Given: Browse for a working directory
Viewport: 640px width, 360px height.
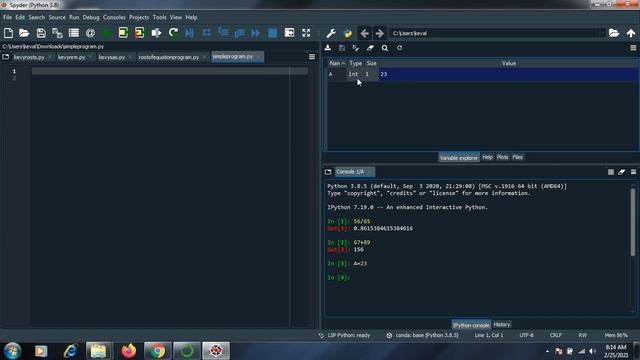Looking at the screenshot, I should [614, 33].
